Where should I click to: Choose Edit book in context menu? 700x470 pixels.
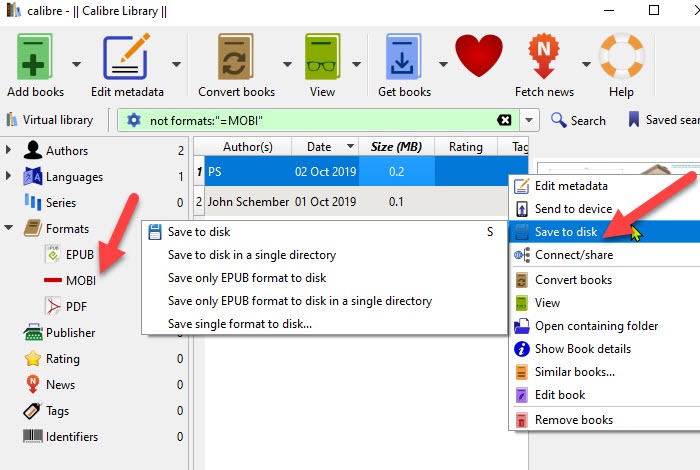point(604,395)
